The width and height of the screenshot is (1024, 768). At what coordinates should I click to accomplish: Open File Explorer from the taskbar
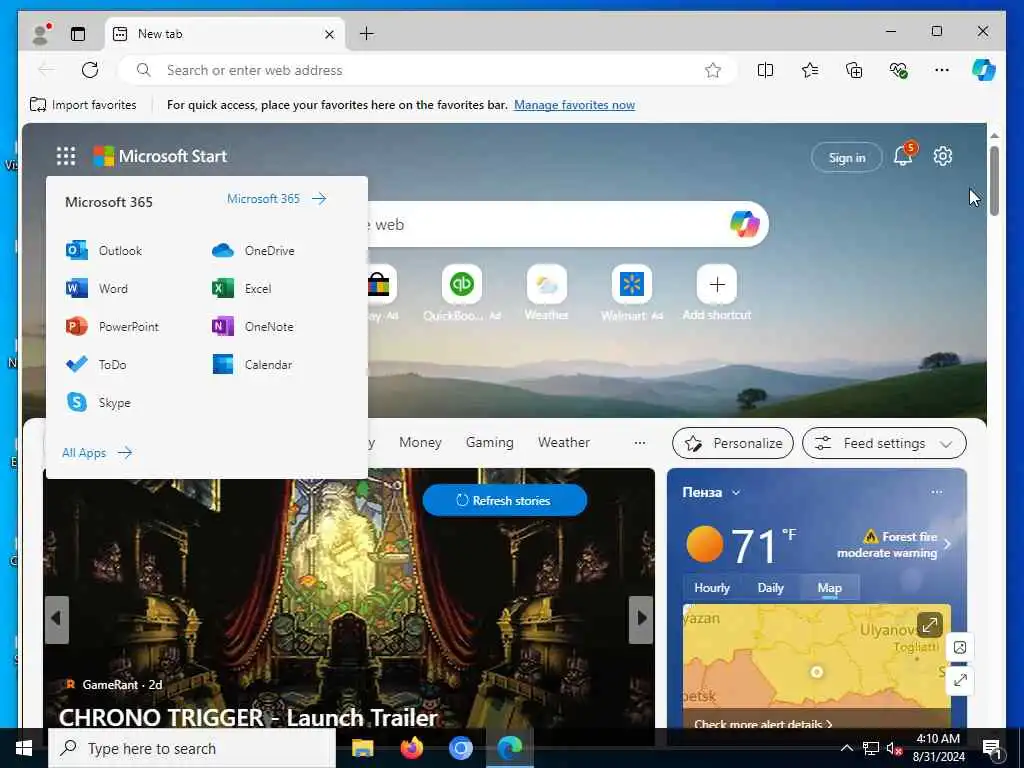[x=362, y=748]
